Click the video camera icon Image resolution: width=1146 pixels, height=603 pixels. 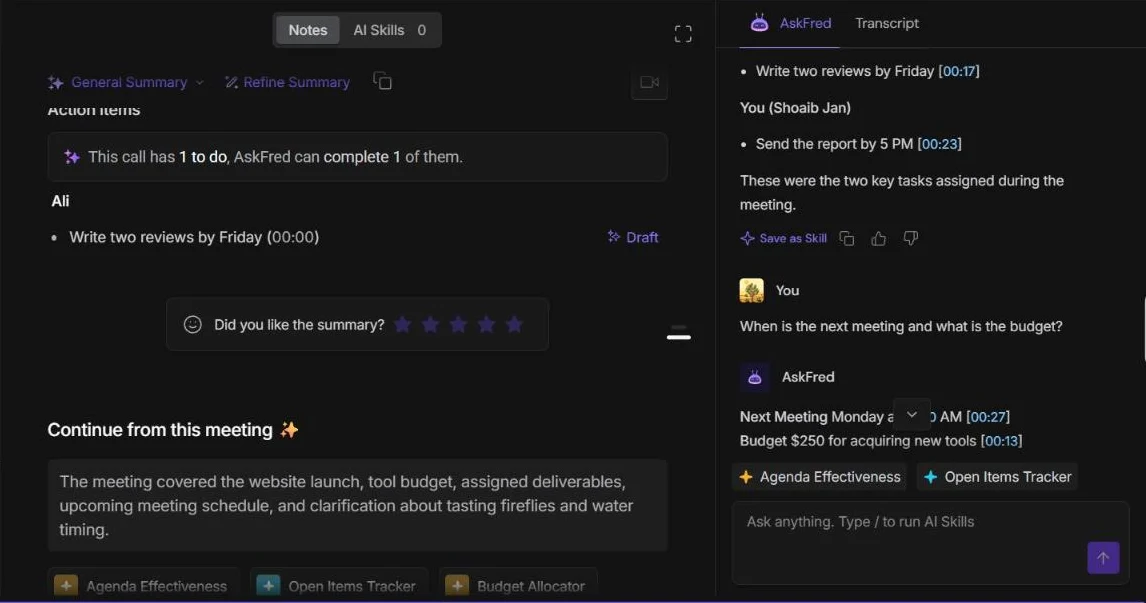pyautogui.click(x=649, y=83)
